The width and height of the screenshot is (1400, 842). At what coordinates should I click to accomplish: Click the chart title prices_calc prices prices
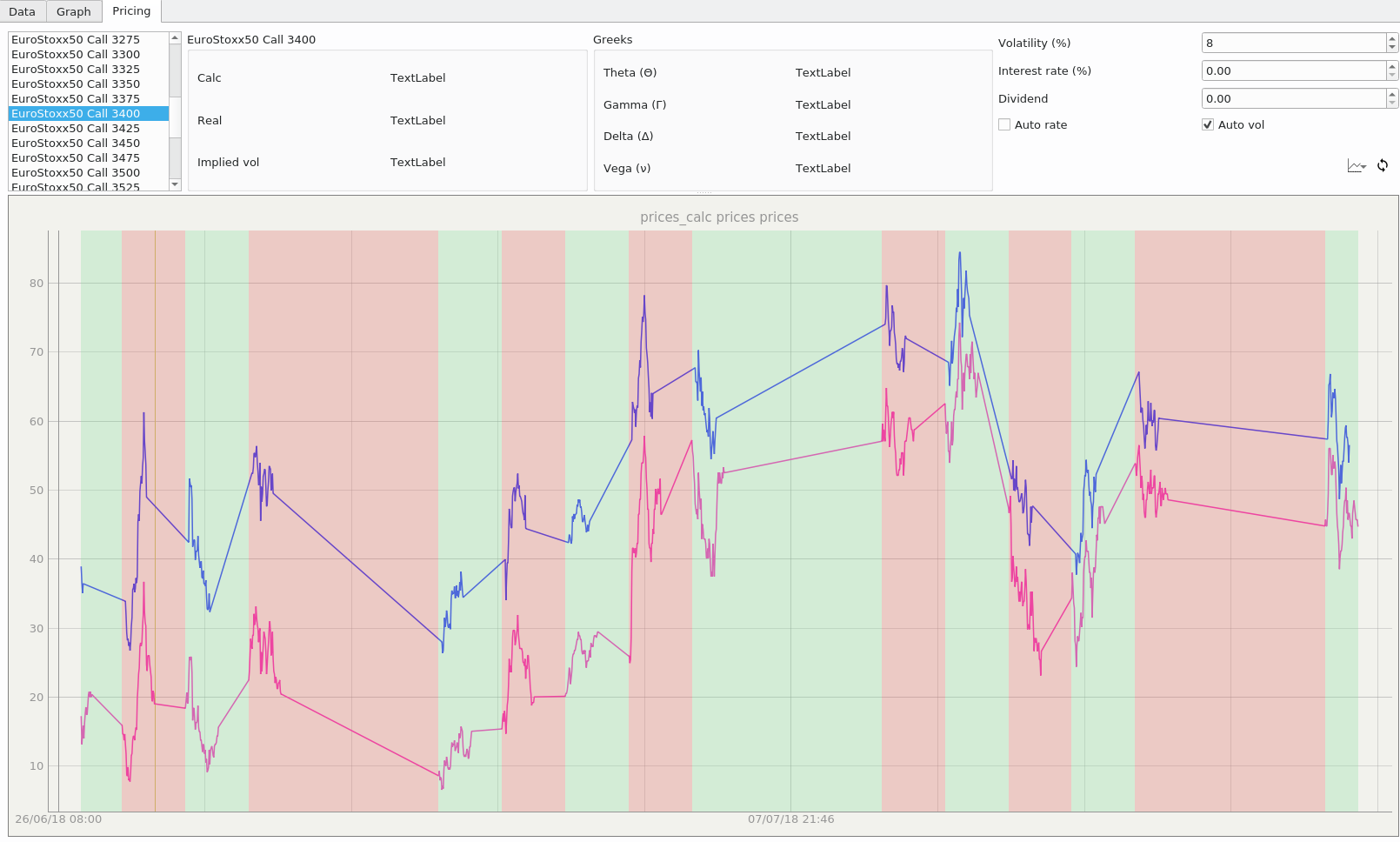(x=719, y=217)
